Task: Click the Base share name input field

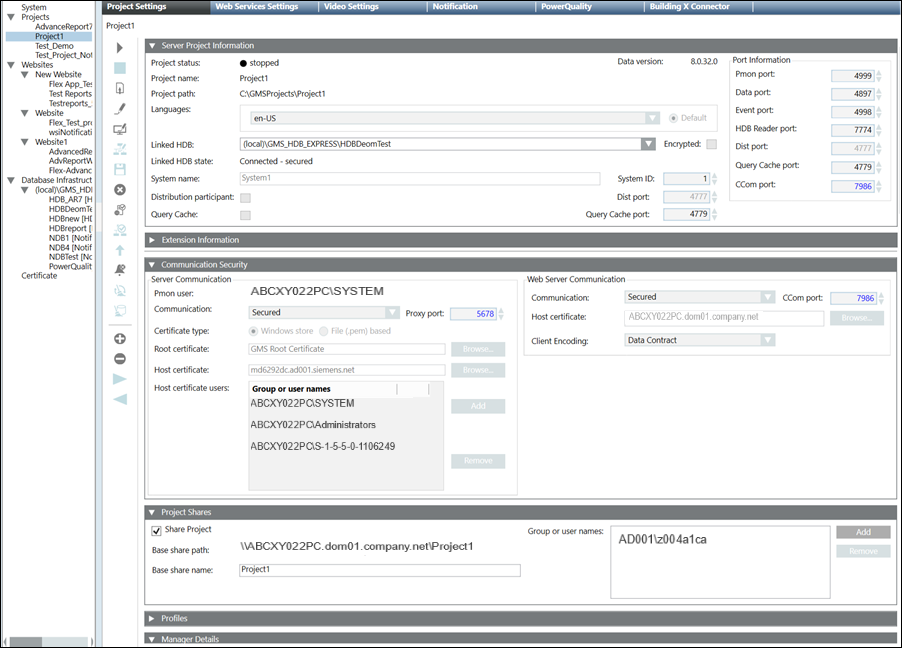Action: (x=380, y=570)
